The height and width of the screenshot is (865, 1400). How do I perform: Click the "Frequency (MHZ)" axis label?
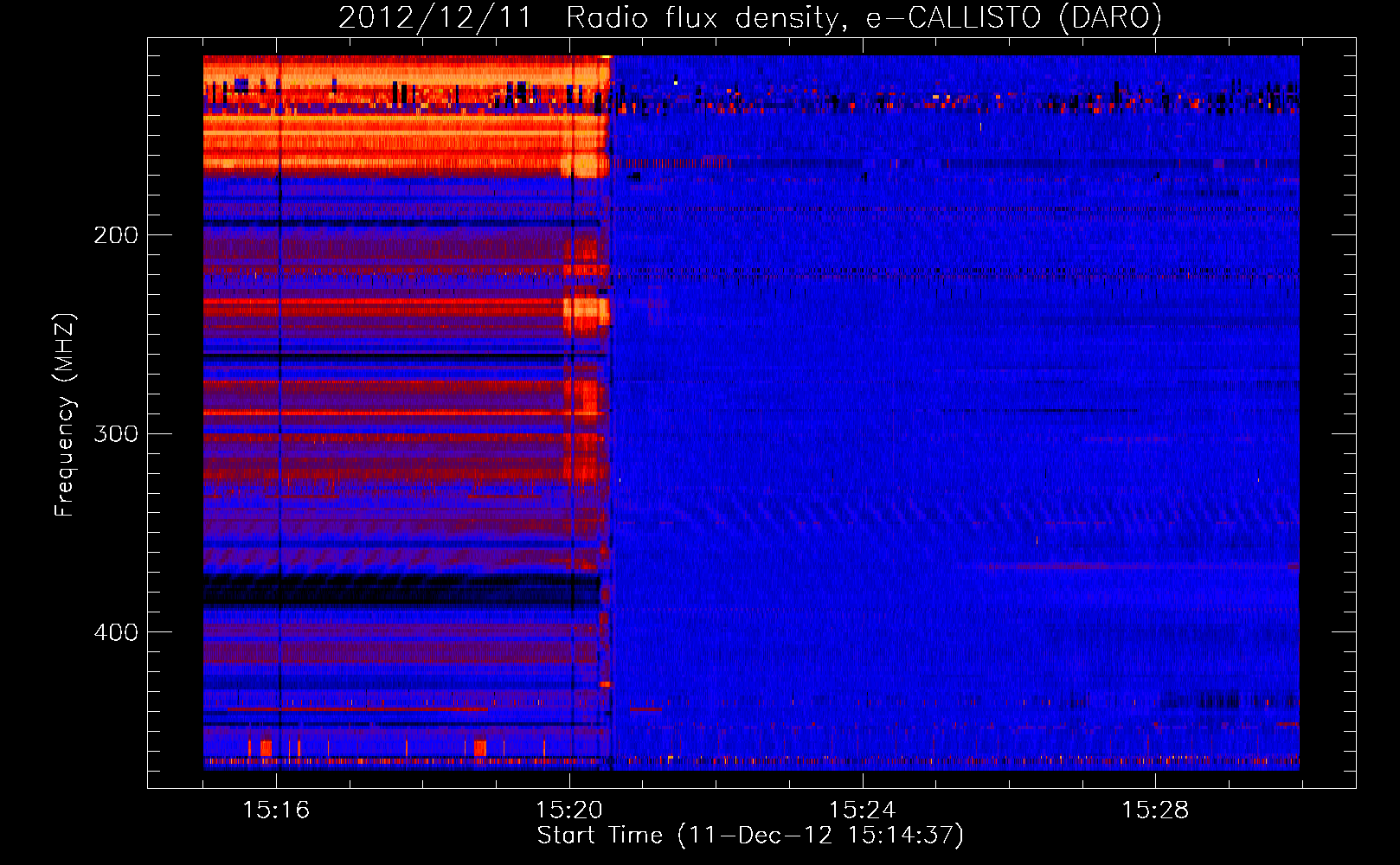click(x=65, y=415)
